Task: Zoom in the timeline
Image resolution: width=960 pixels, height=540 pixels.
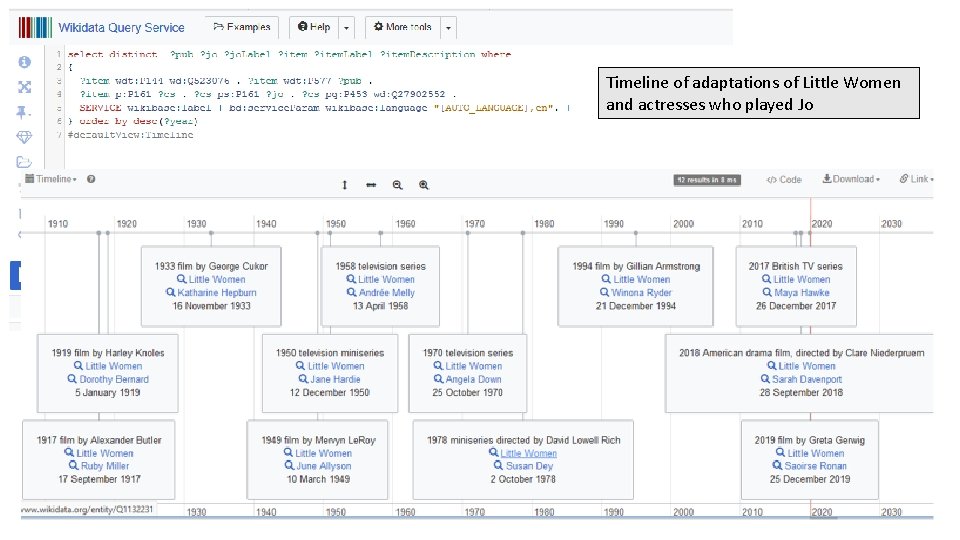Action: [424, 185]
